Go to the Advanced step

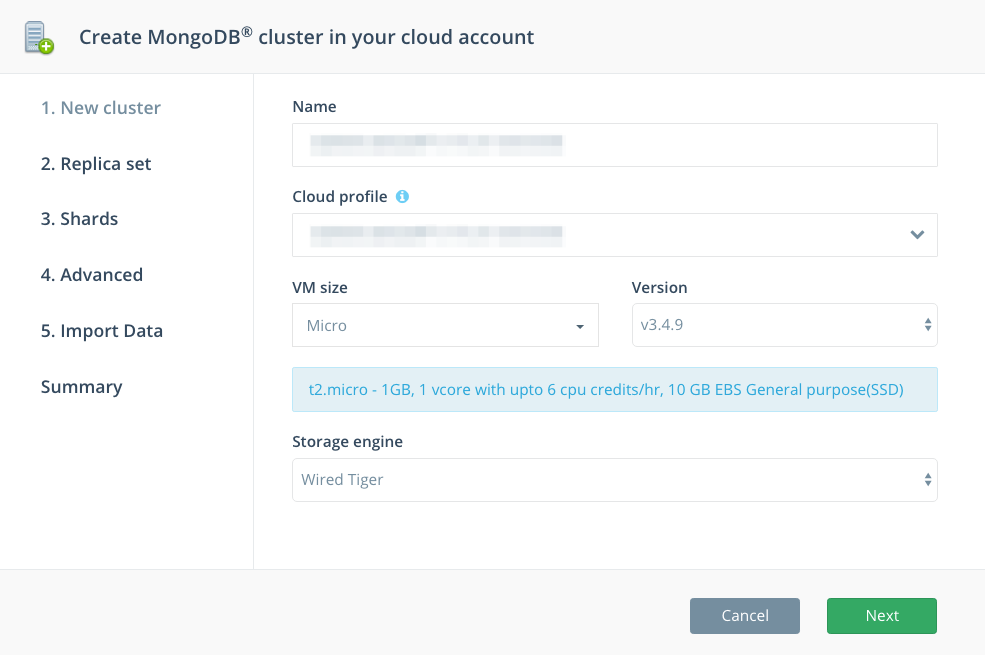[x=92, y=275]
